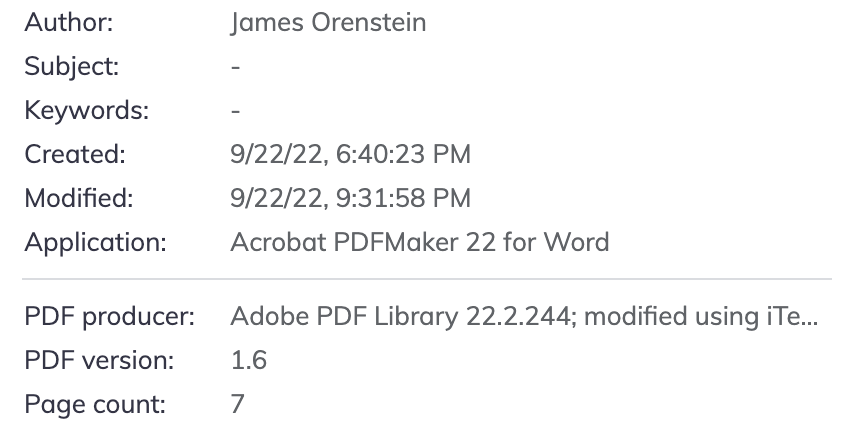The height and width of the screenshot is (430, 866).
Task: Click the Keywords field label
Action: 86,110
